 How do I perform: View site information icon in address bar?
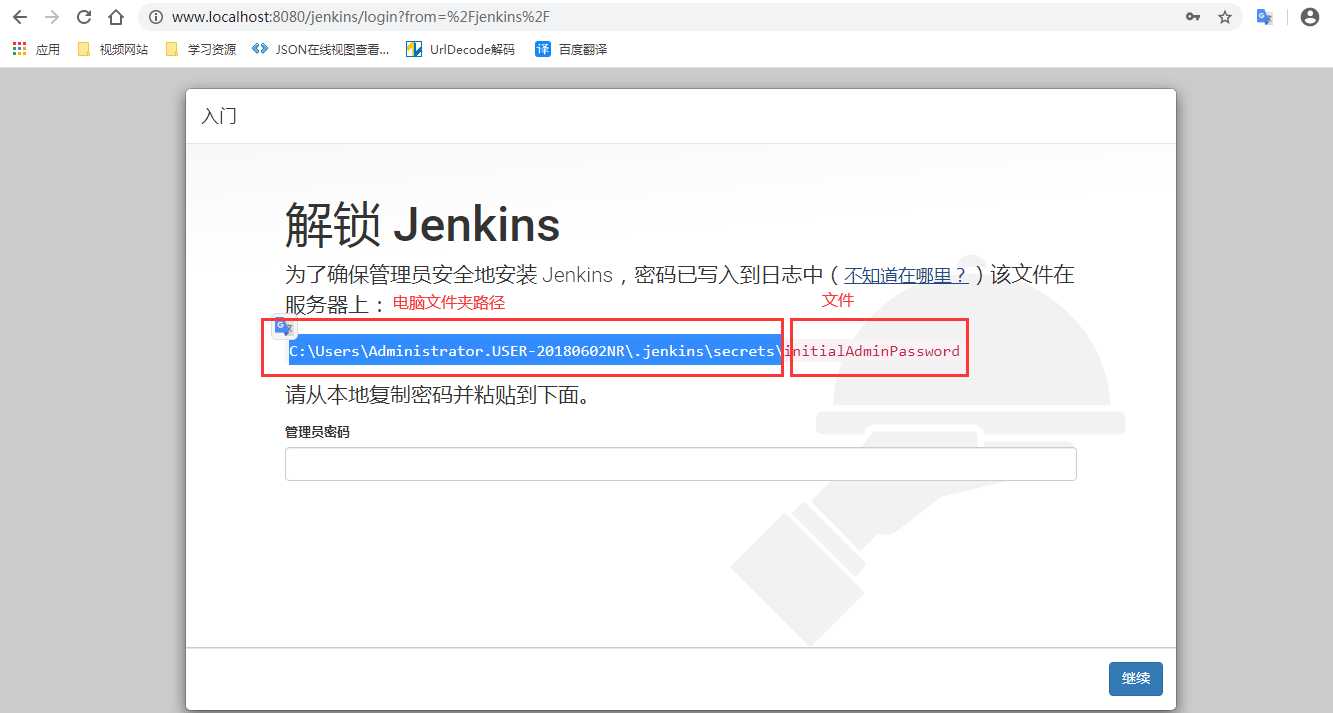[x=155, y=17]
